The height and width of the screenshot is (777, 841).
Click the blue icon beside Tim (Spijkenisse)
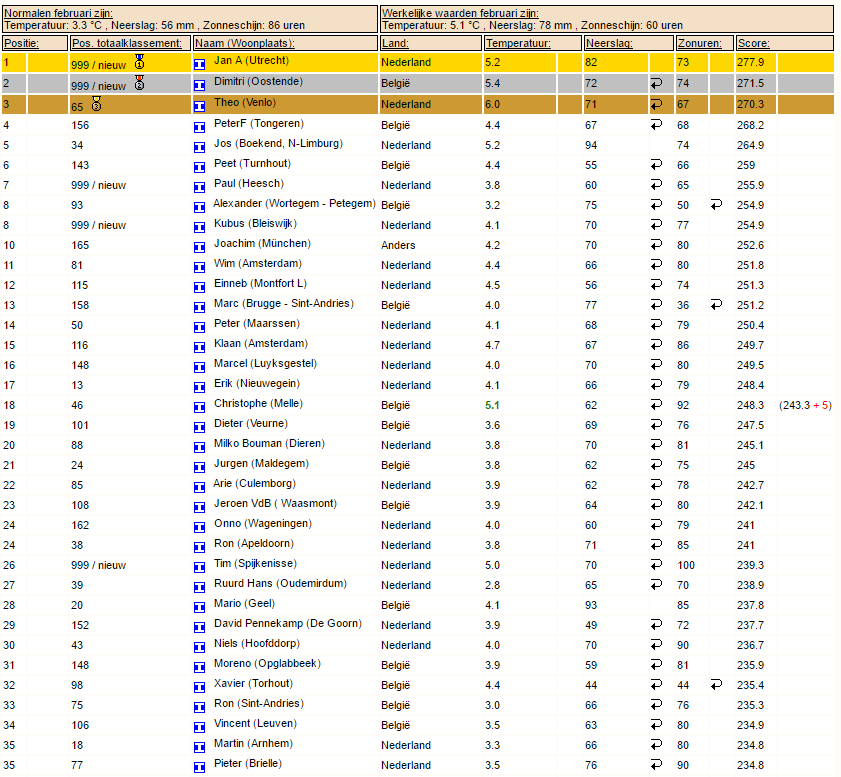[200, 567]
